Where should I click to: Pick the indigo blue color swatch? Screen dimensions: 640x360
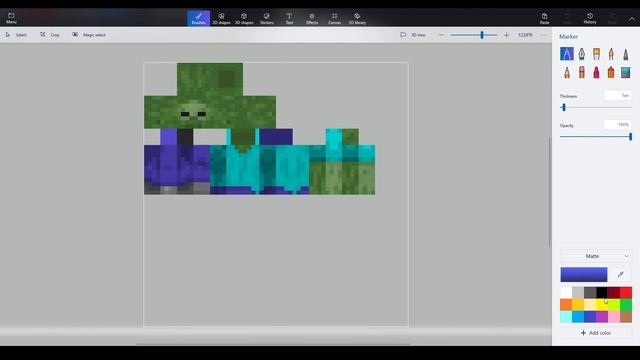click(590, 317)
